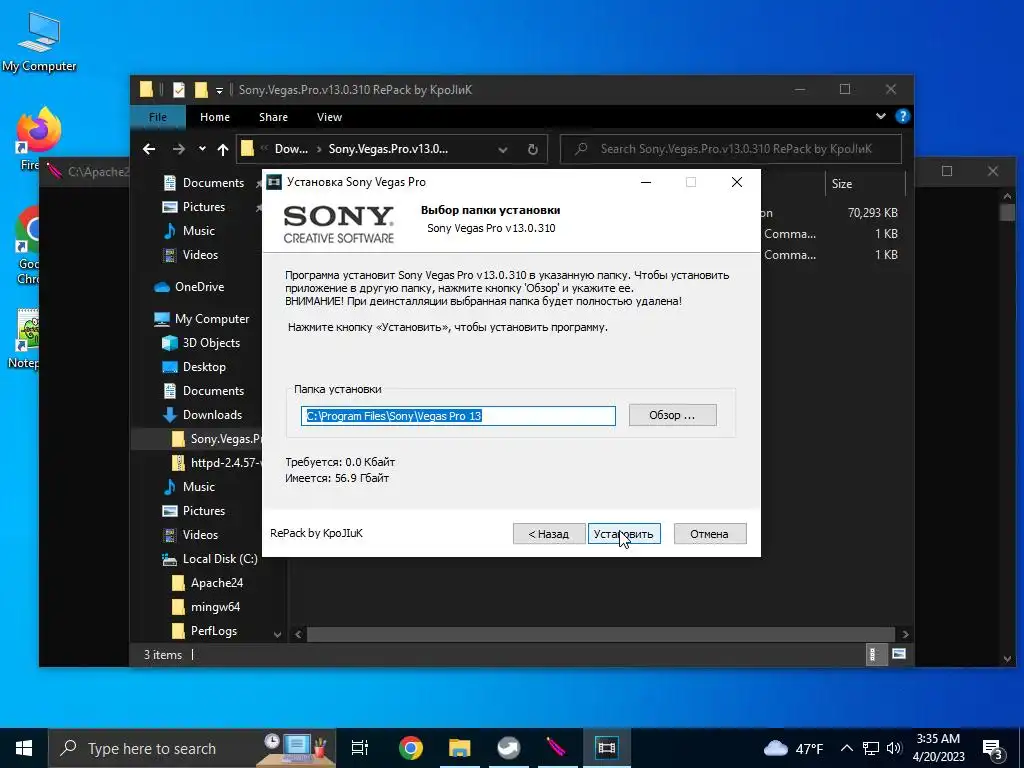Click Dow... breadcrumb in address bar
This screenshot has width=1024, height=768.
pyautogui.click(x=291, y=149)
